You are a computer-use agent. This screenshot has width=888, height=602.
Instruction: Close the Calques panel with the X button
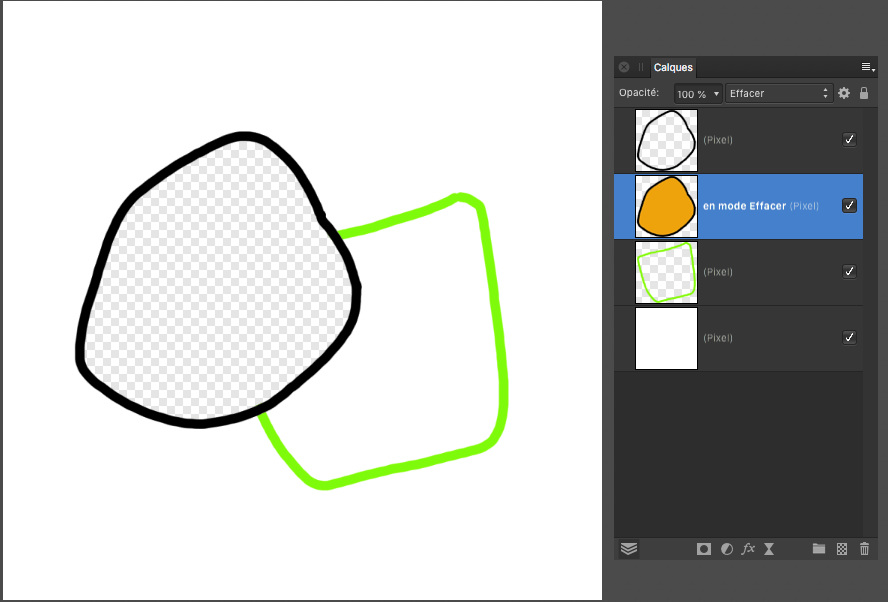[624, 67]
